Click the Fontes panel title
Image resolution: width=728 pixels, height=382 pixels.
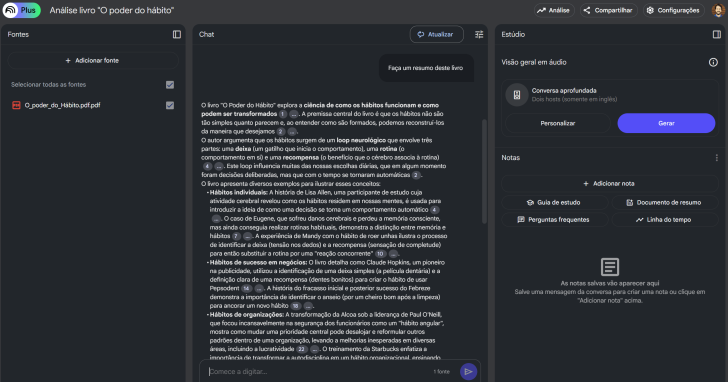click(x=18, y=34)
